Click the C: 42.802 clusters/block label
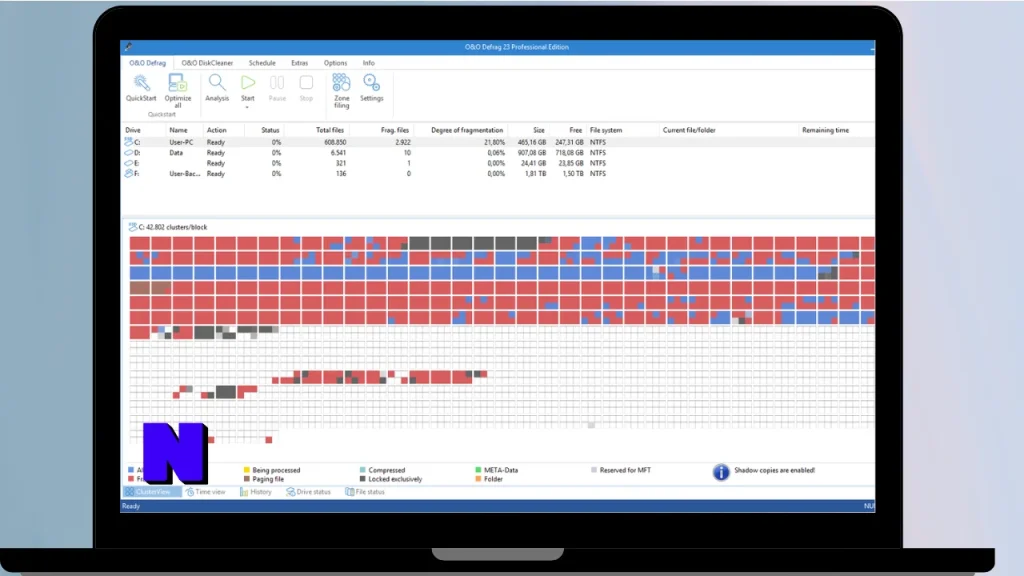This screenshot has width=1024, height=576. (x=172, y=227)
